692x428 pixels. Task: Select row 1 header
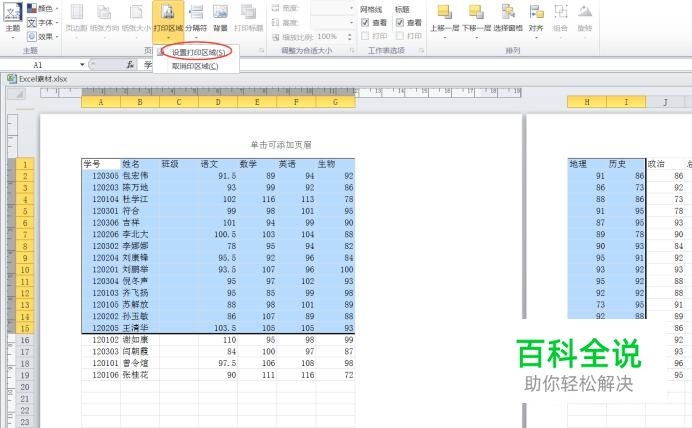coord(25,165)
